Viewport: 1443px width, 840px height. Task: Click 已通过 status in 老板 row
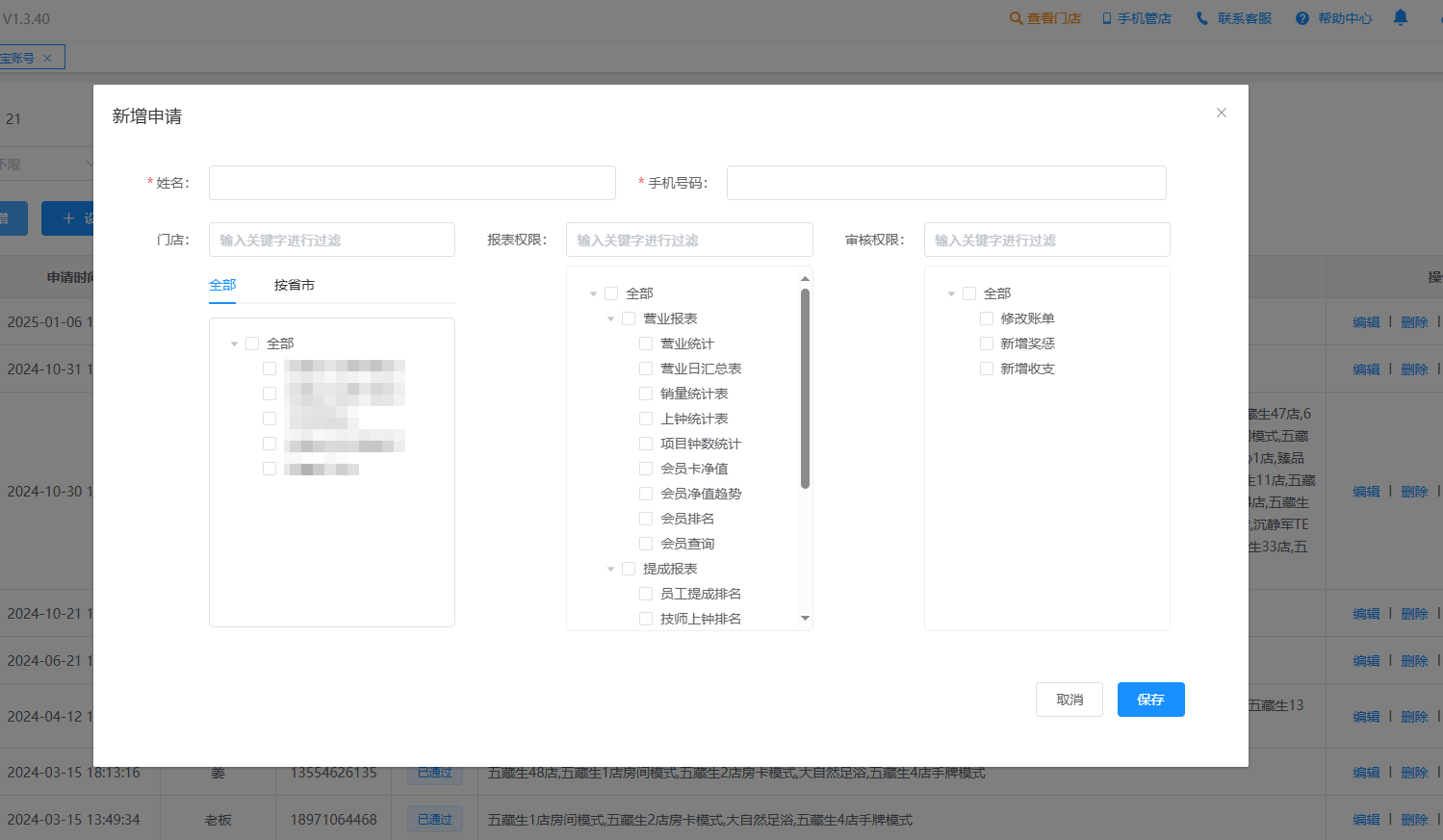tap(435, 820)
